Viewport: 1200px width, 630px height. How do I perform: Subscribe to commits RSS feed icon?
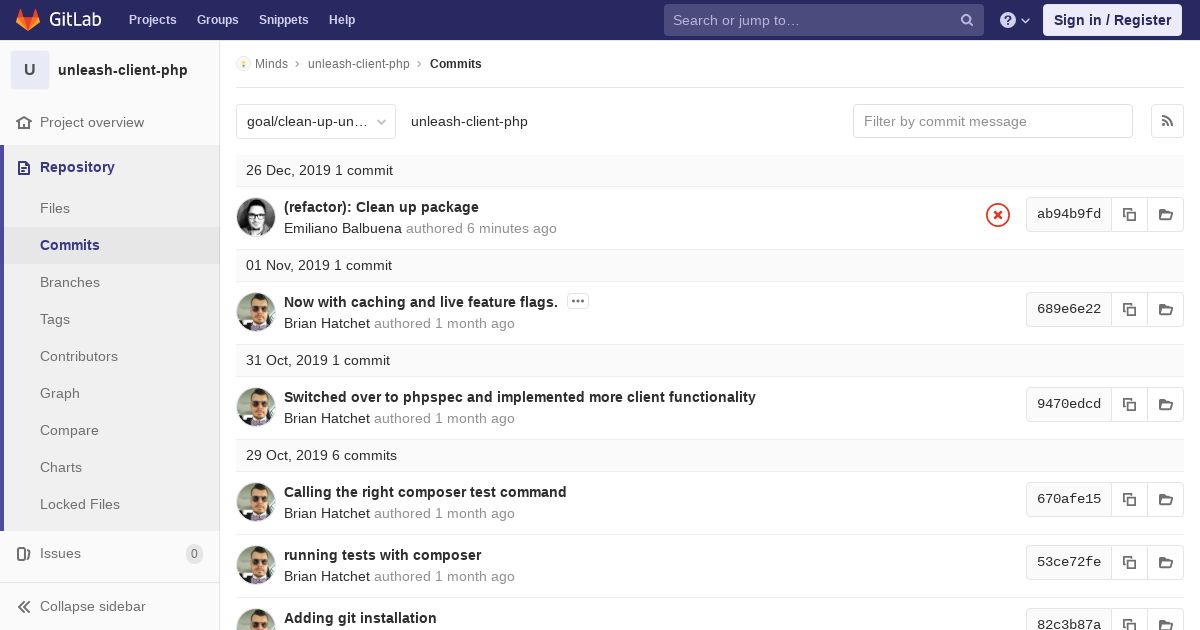pyautogui.click(x=1167, y=121)
